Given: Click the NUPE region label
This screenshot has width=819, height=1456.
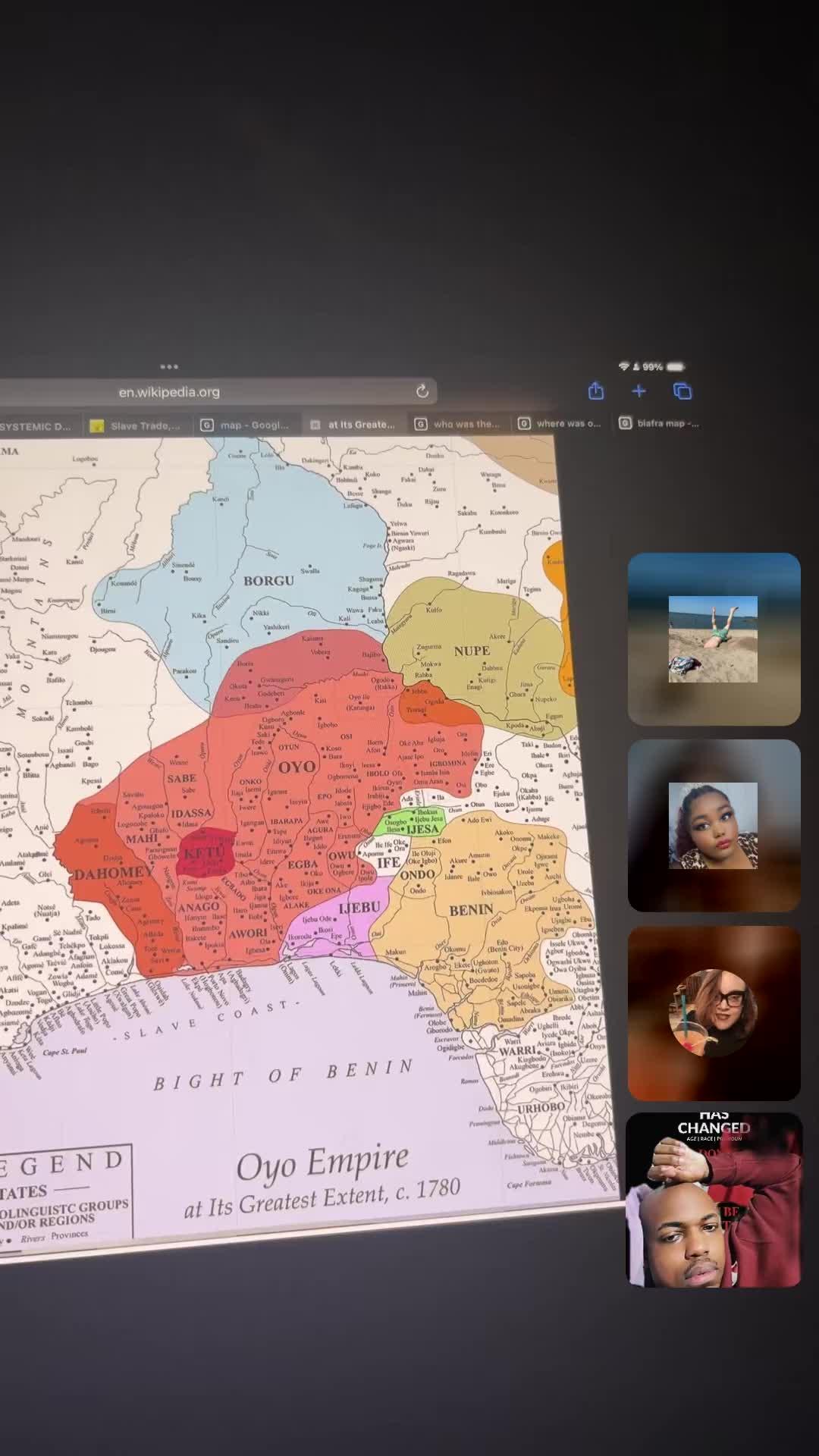Looking at the screenshot, I should (x=472, y=651).
